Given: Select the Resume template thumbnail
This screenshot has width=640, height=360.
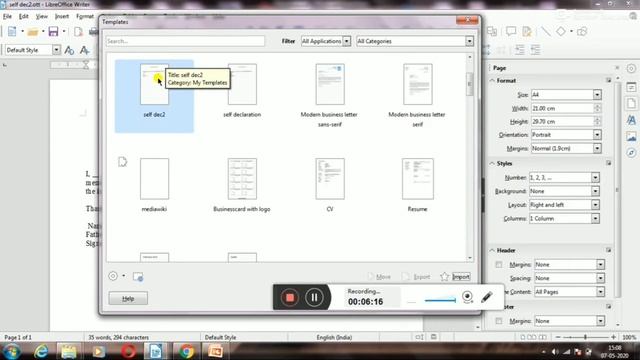Looking at the screenshot, I should point(418,179).
